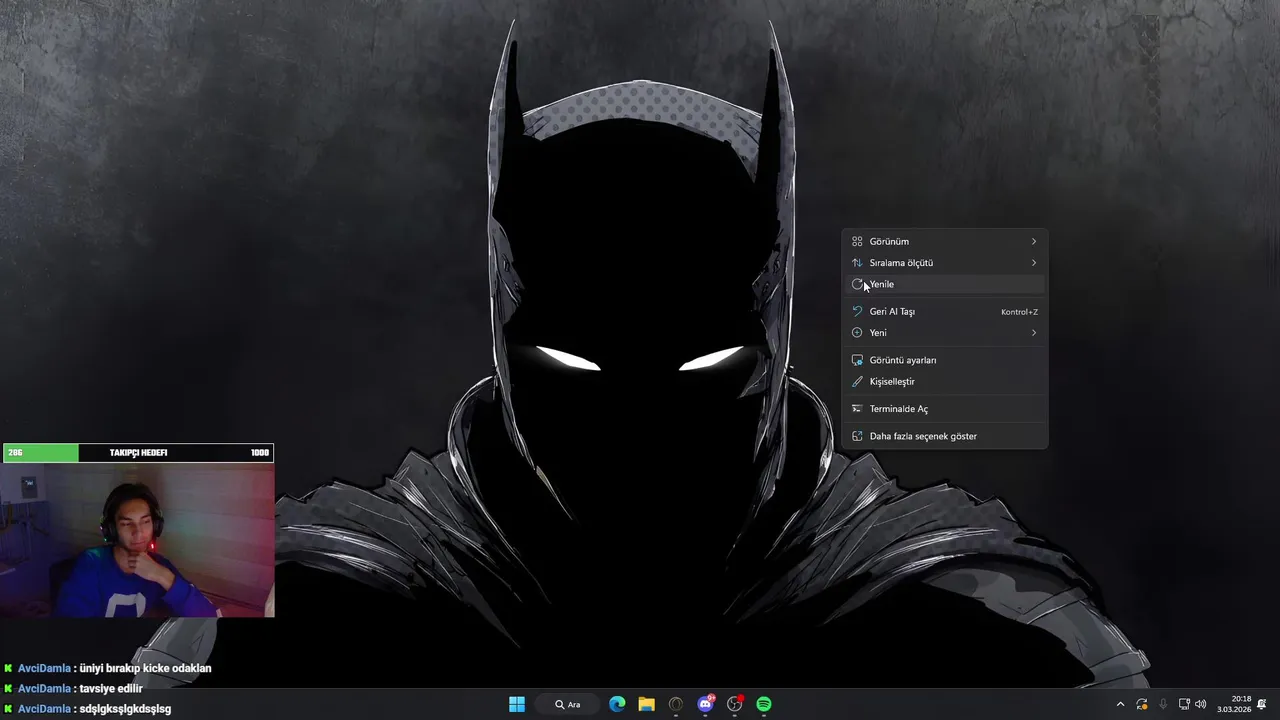Click the sync update tray icon

pyautogui.click(x=1142, y=704)
